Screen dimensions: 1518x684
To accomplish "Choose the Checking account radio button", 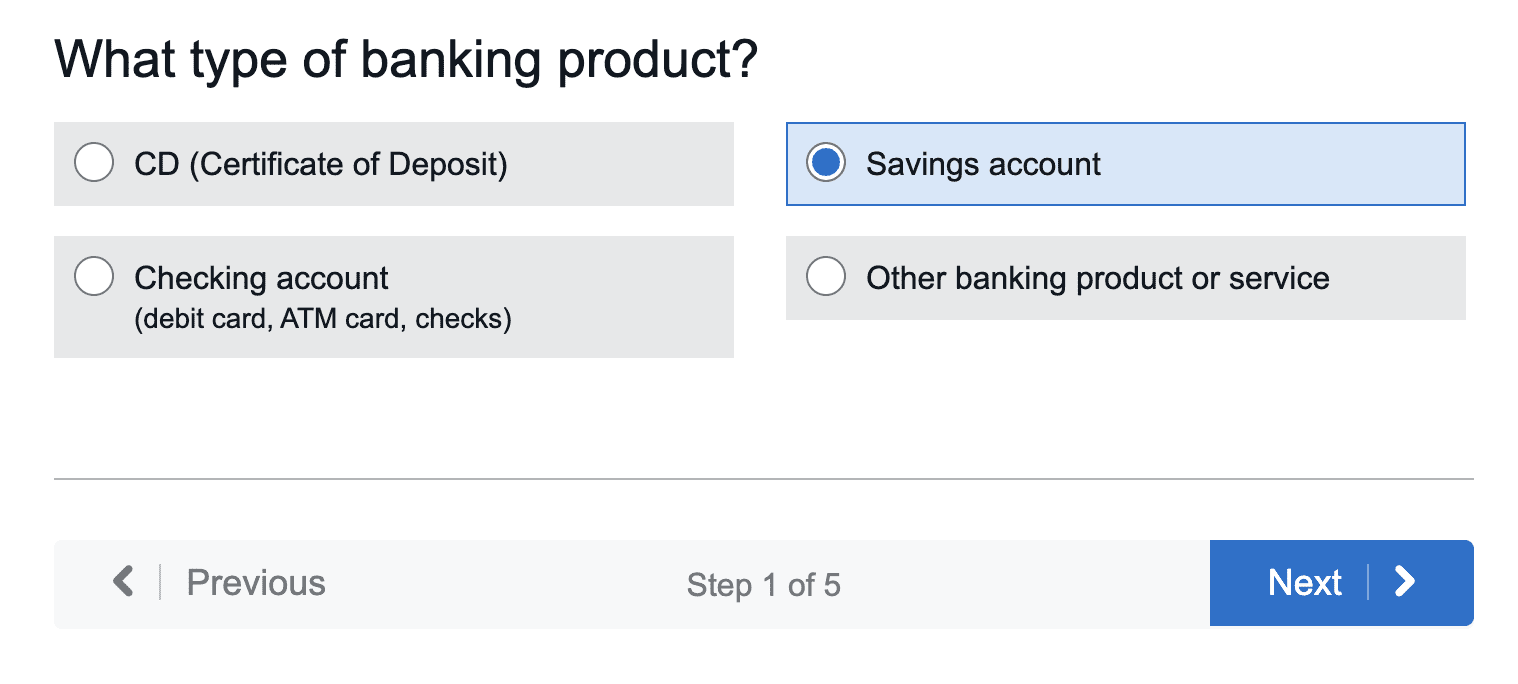I will [x=94, y=277].
